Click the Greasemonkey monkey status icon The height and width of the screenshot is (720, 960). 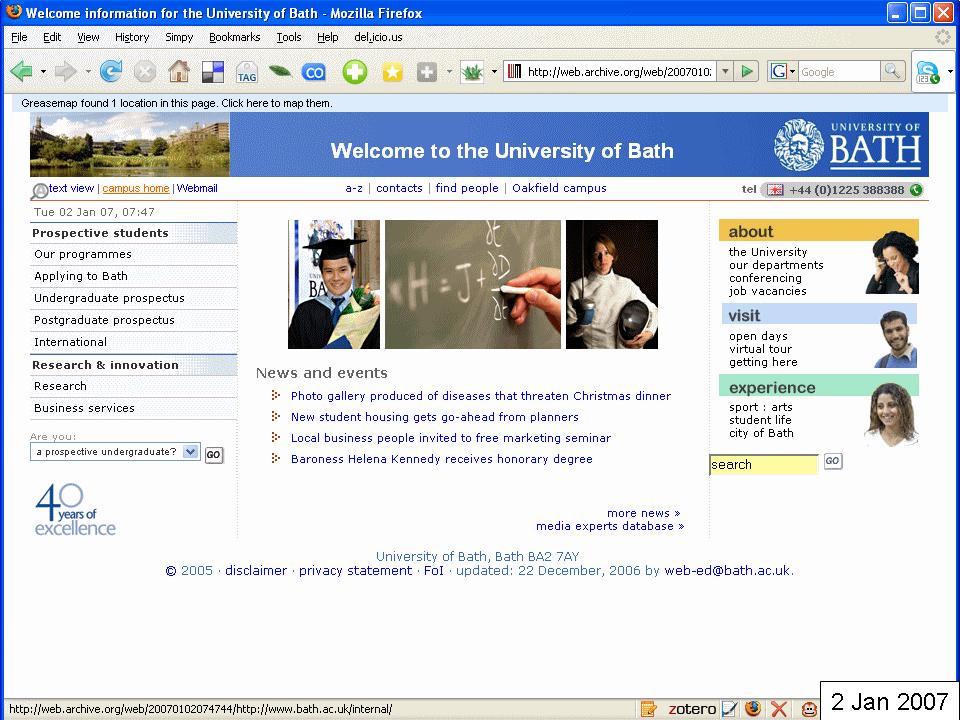point(809,710)
